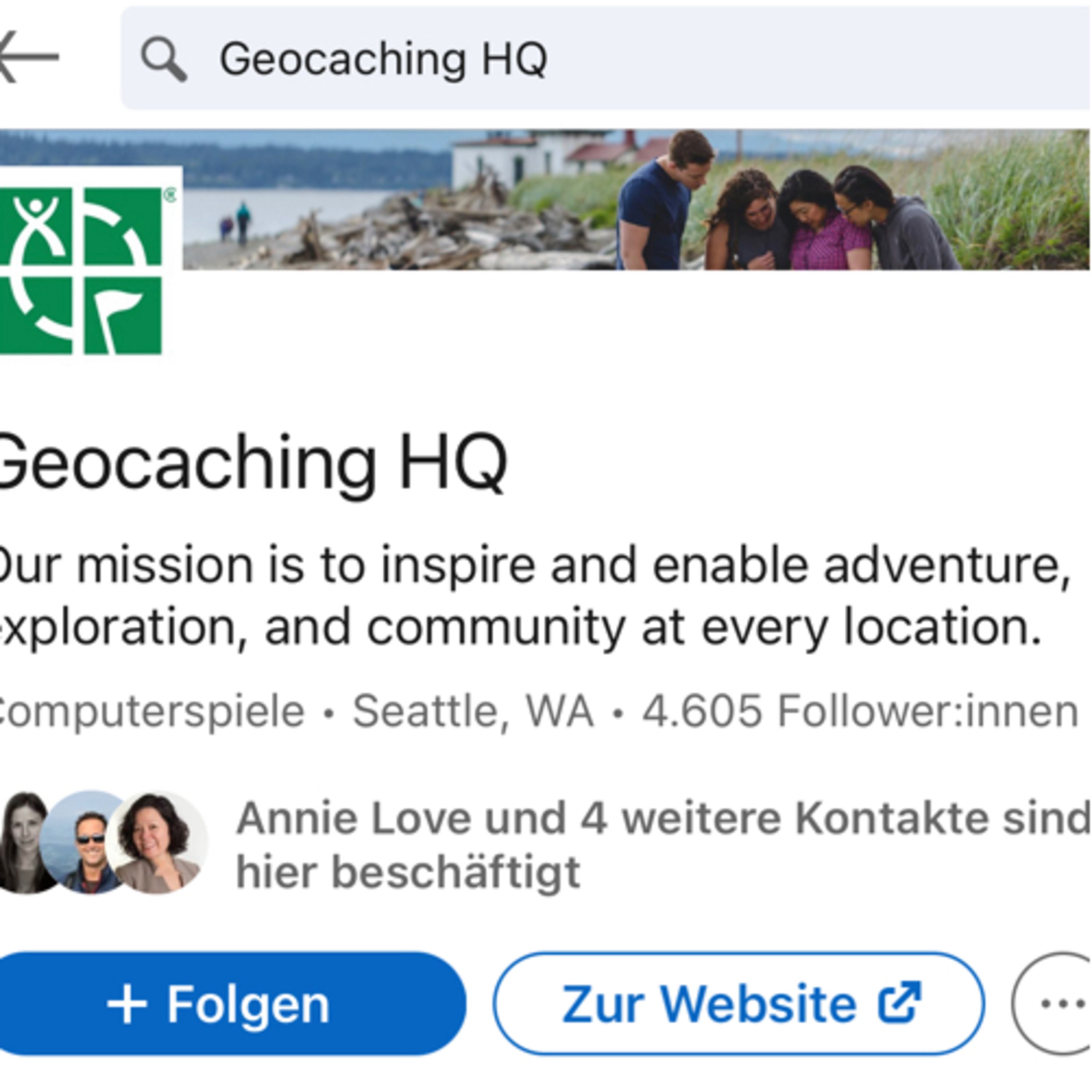Click the plus icon beside Folgen
Image resolution: width=1092 pixels, height=1092 pixels.
pos(127,1004)
